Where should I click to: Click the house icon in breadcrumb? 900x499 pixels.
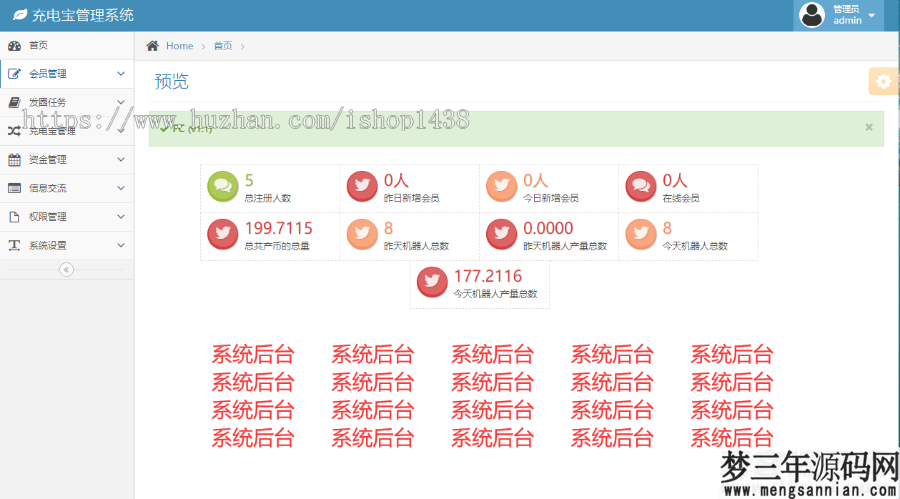tap(152, 46)
